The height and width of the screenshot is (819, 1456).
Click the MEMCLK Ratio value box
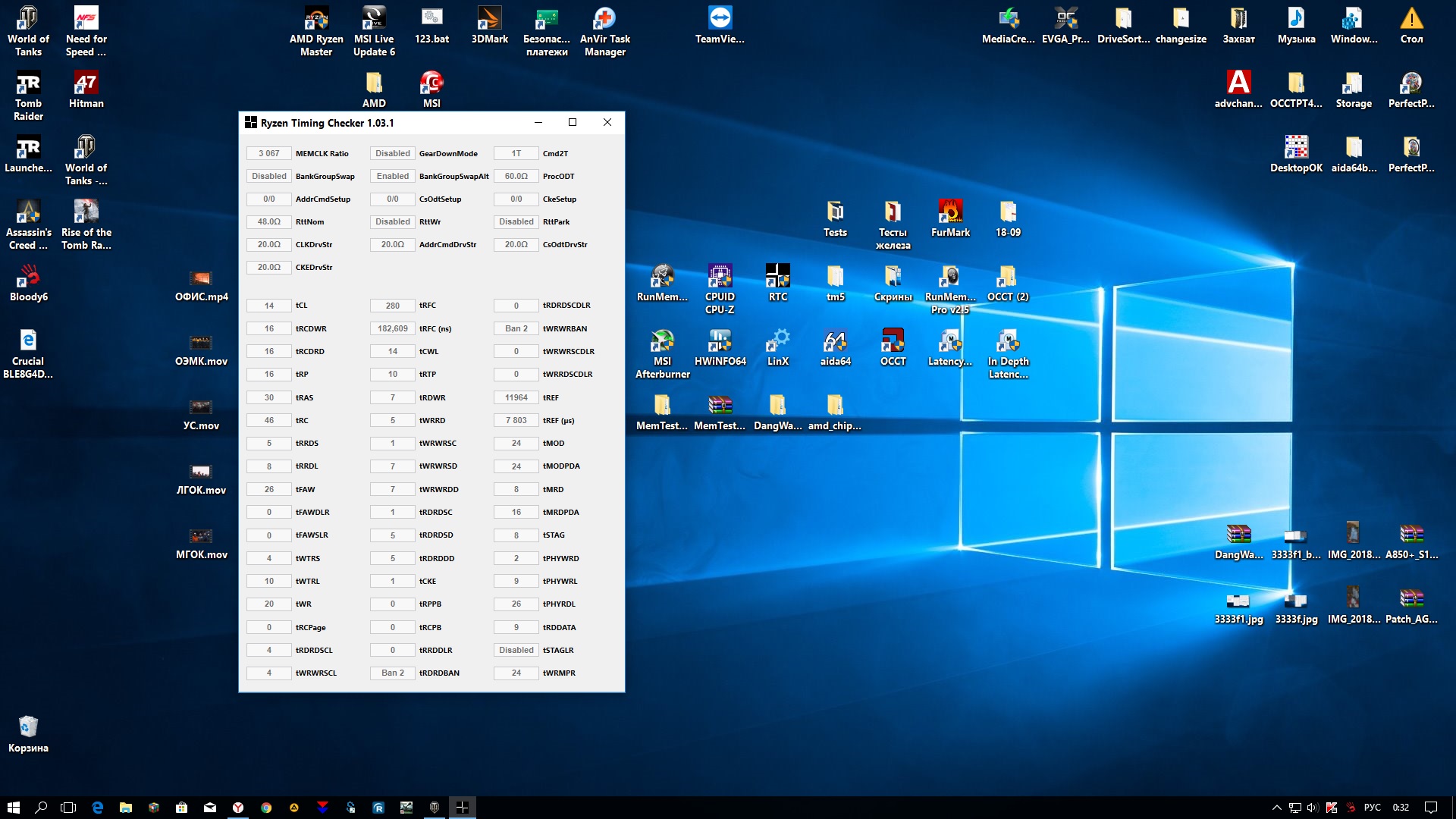coord(269,153)
